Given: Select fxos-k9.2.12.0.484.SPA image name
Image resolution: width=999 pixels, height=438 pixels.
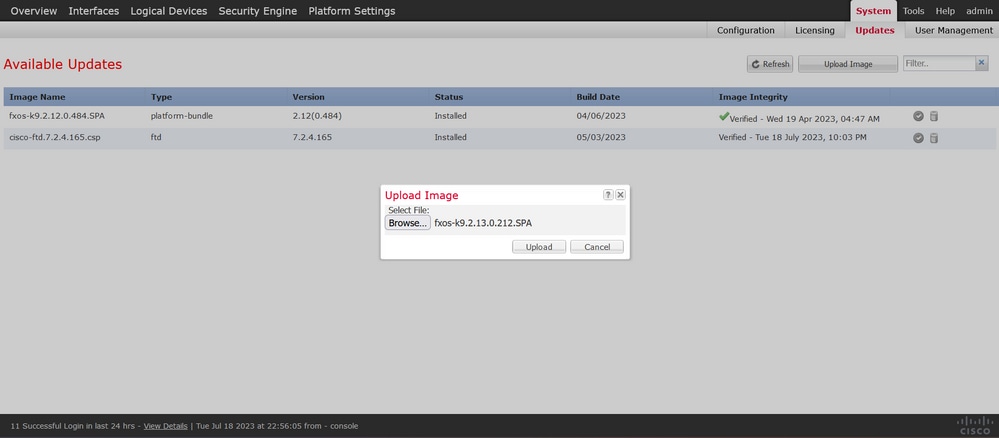Looking at the screenshot, I should click(x=55, y=116).
